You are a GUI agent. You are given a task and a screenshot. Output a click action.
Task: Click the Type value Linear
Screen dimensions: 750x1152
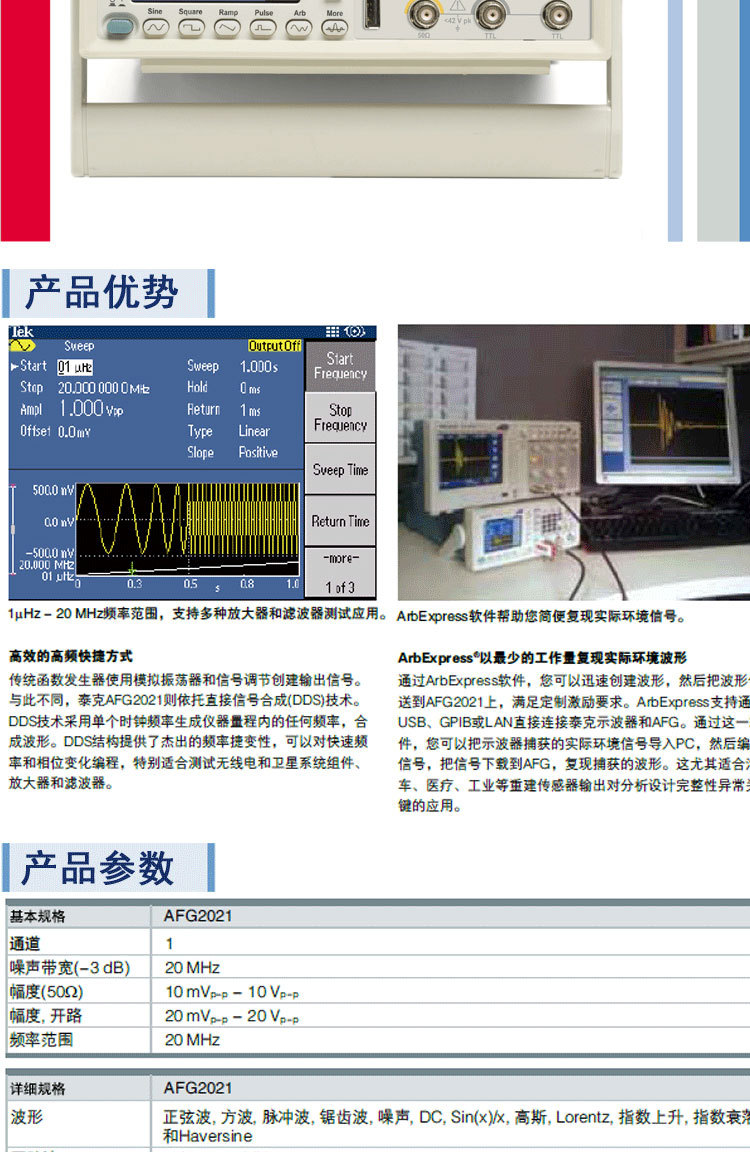[254, 431]
